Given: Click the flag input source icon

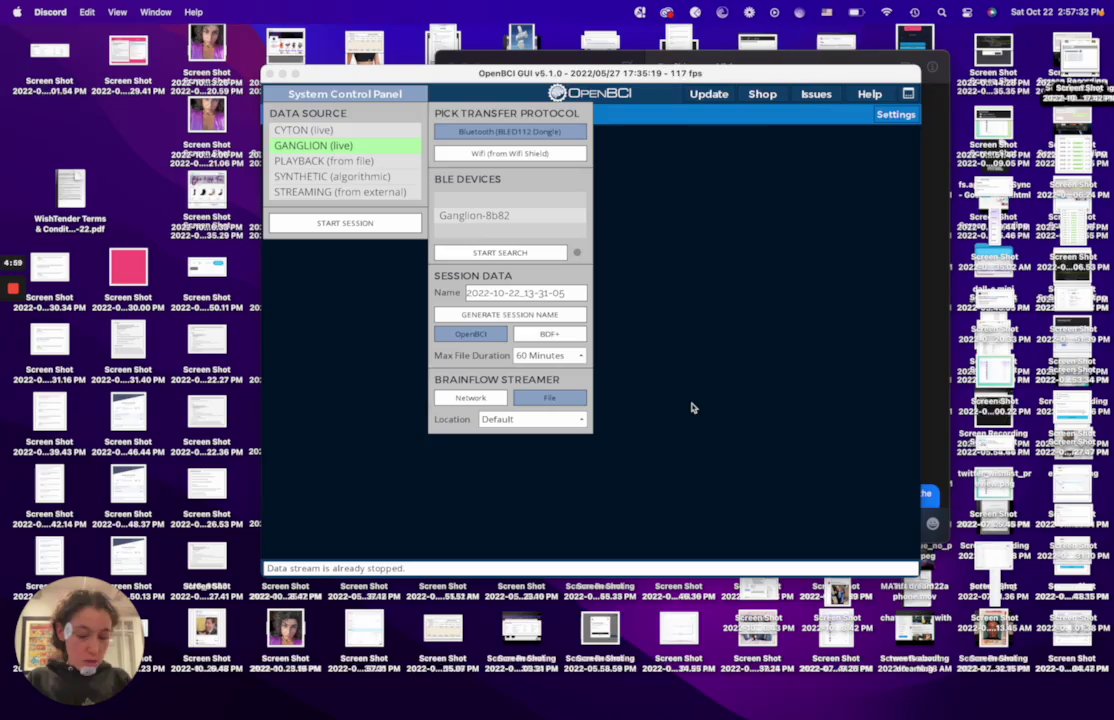Looking at the screenshot, I should [826, 12].
